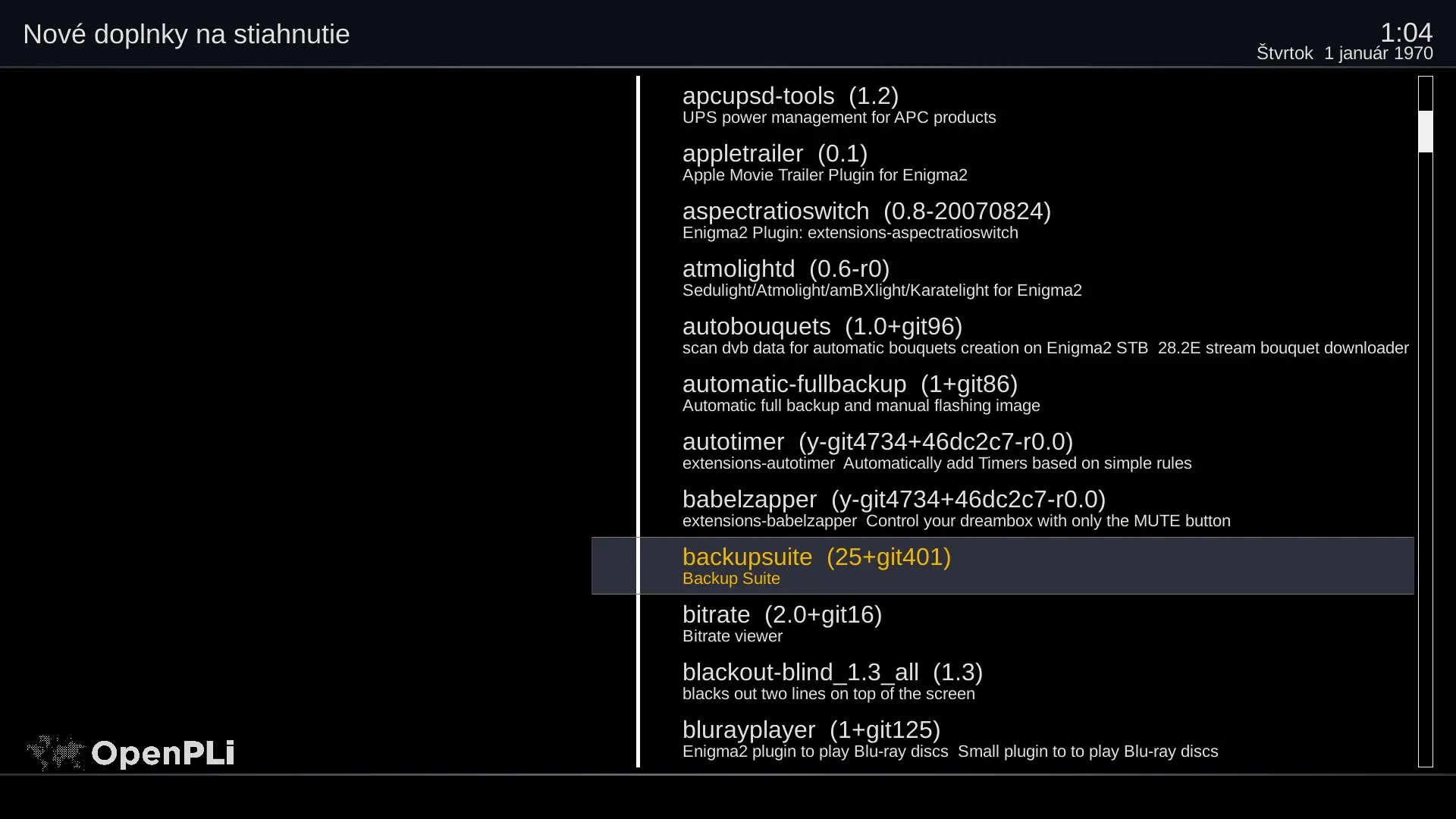Click the date 'Štvrtok 1 január 1970'
Screen dimensions: 1456x819
(x=1345, y=53)
